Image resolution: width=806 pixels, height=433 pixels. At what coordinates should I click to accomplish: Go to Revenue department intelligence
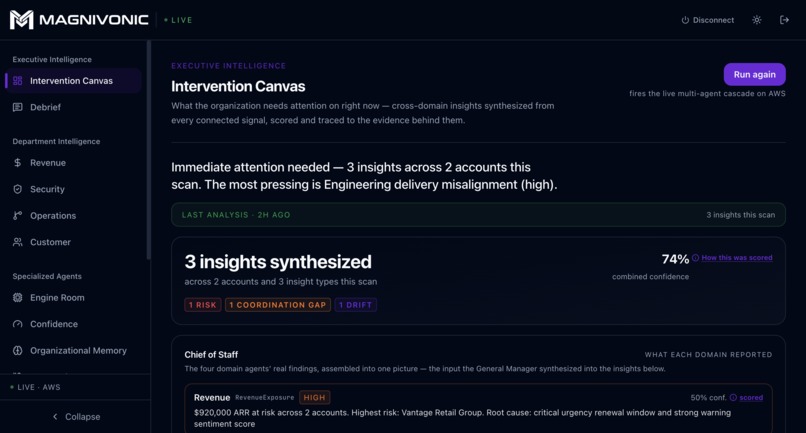(73, 163)
